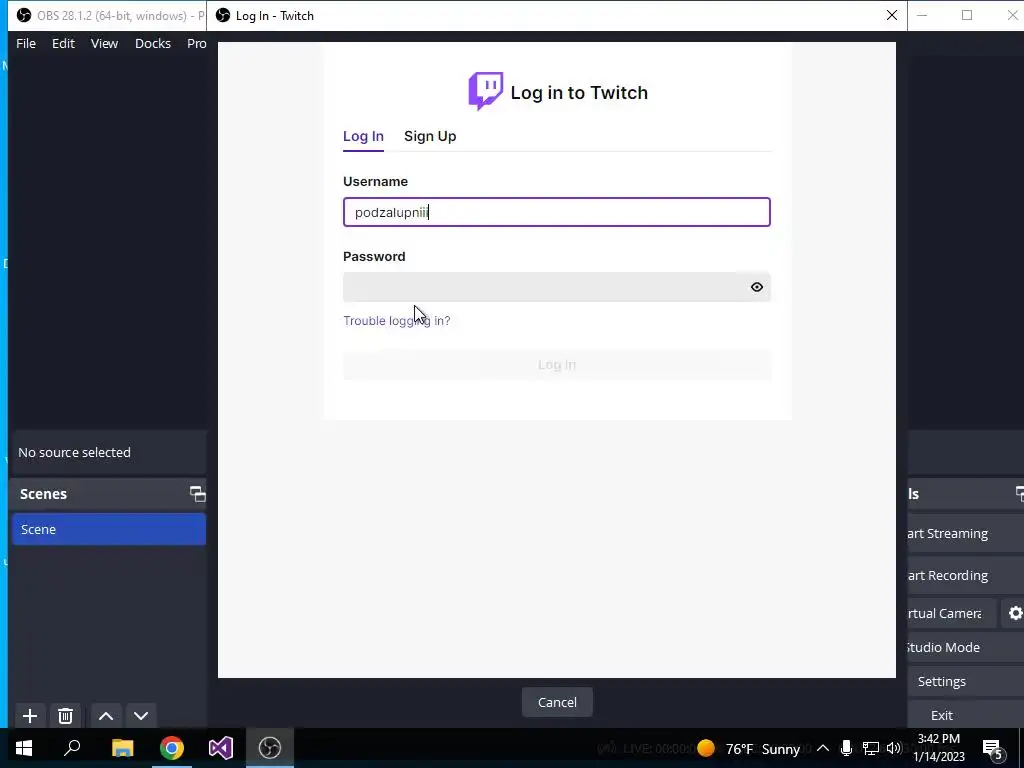Open the OBS Docks menu

coord(153,43)
